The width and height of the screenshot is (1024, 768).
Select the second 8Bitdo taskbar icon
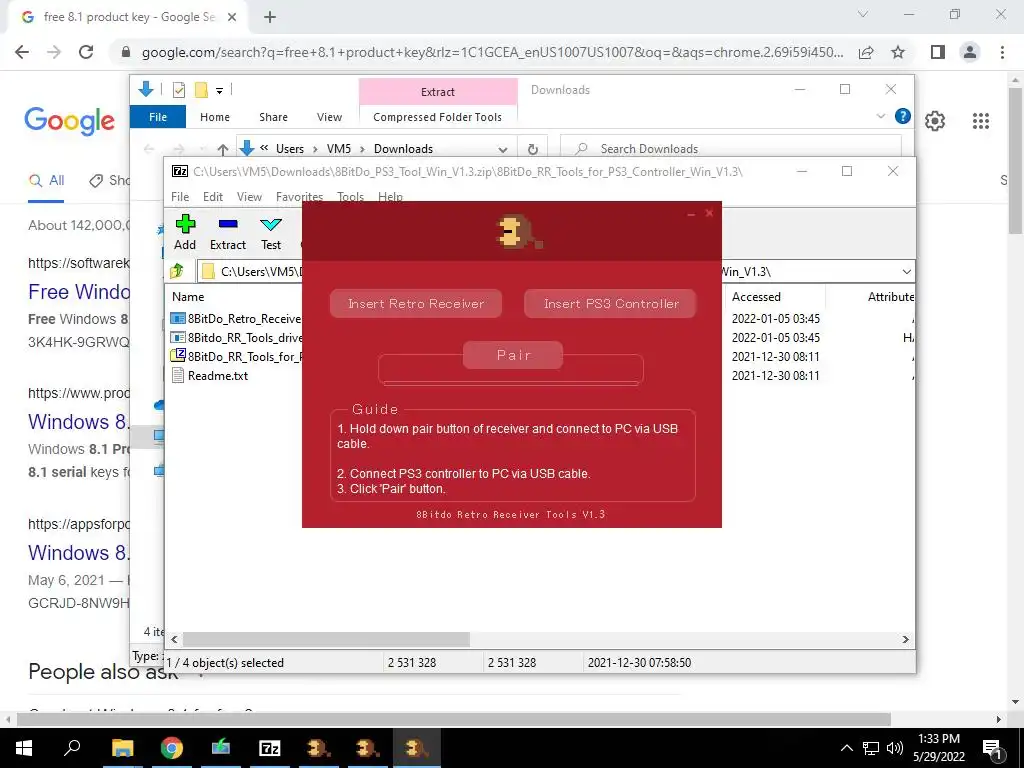(368, 748)
